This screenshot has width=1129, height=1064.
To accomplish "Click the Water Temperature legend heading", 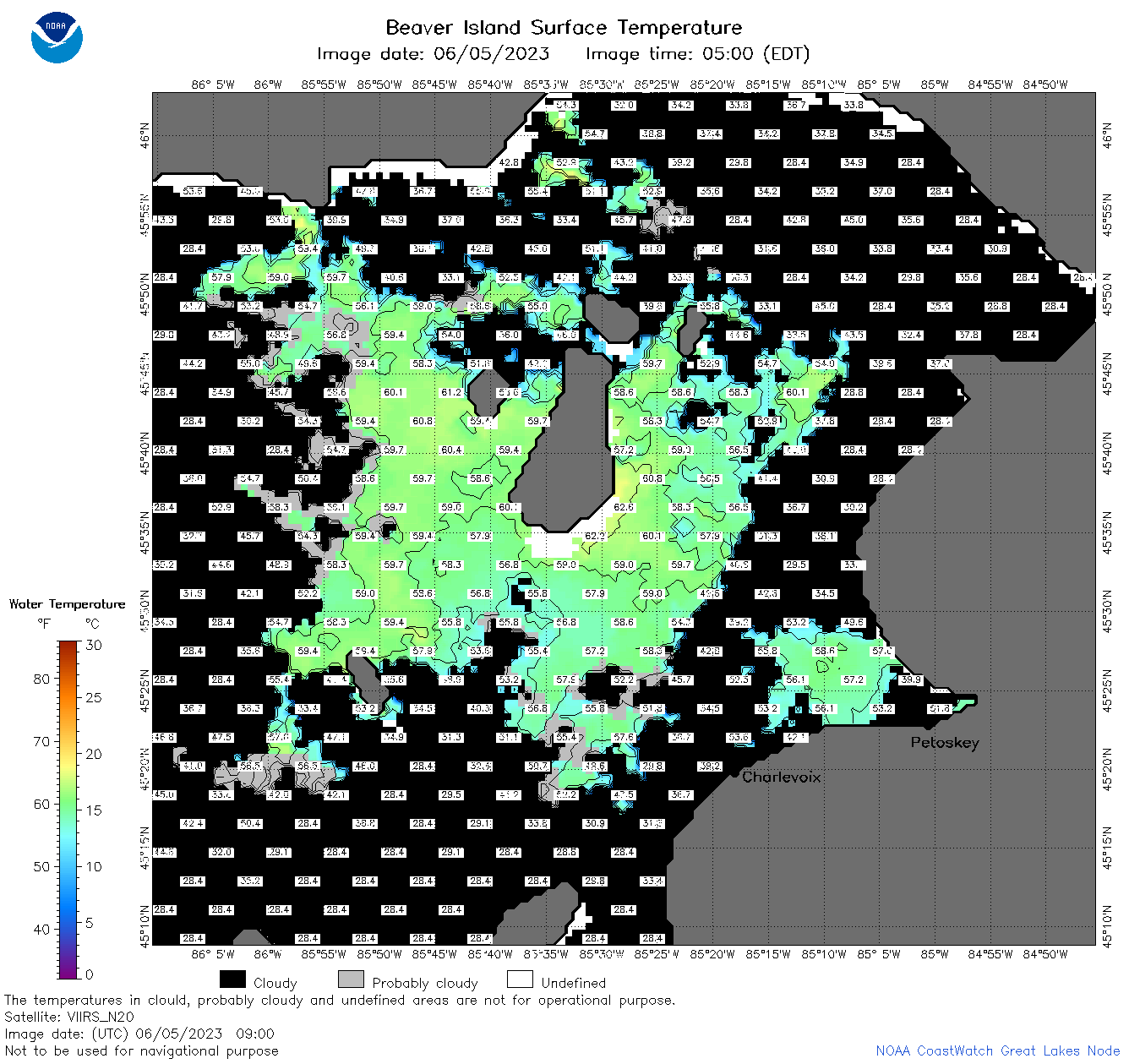I will click(x=67, y=604).
